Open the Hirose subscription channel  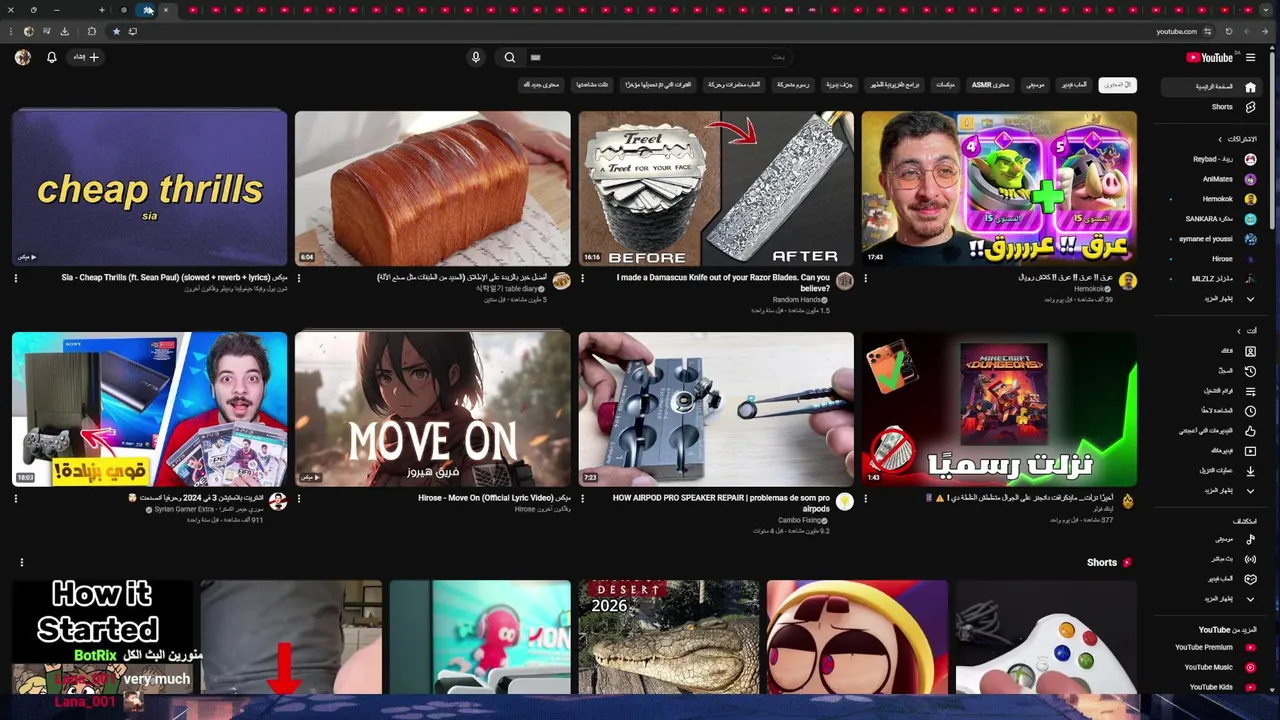click(x=1213, y=259)
